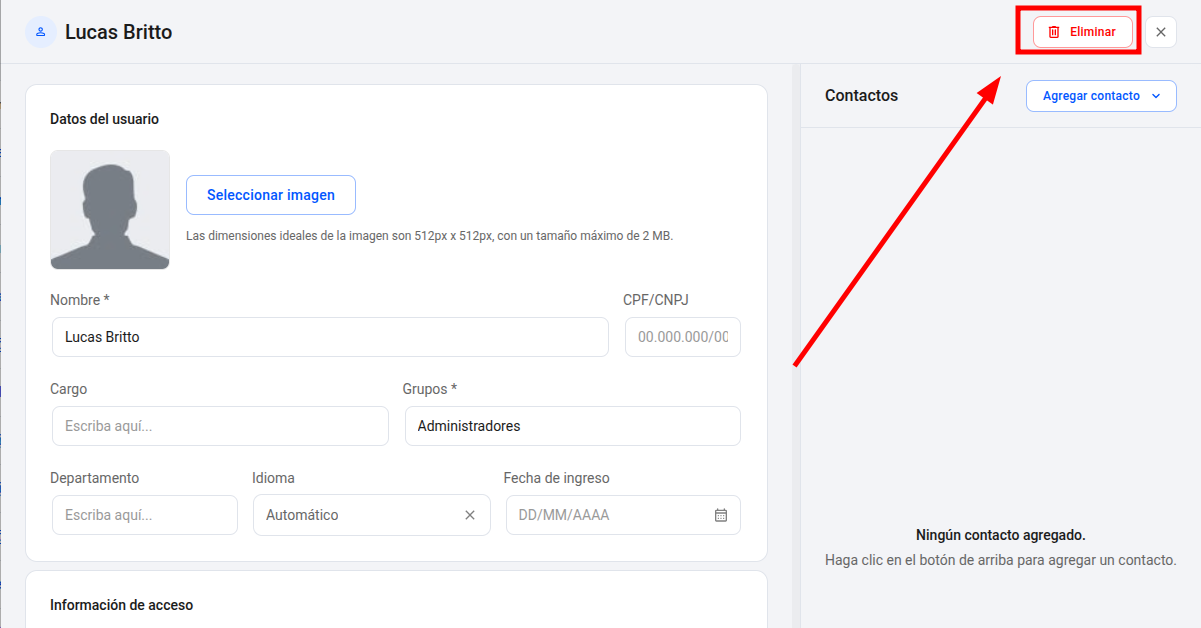The width and height of the screenshot is (1201, 628).
Task: Click the Departamento input field
Action: tap(145, 515)
